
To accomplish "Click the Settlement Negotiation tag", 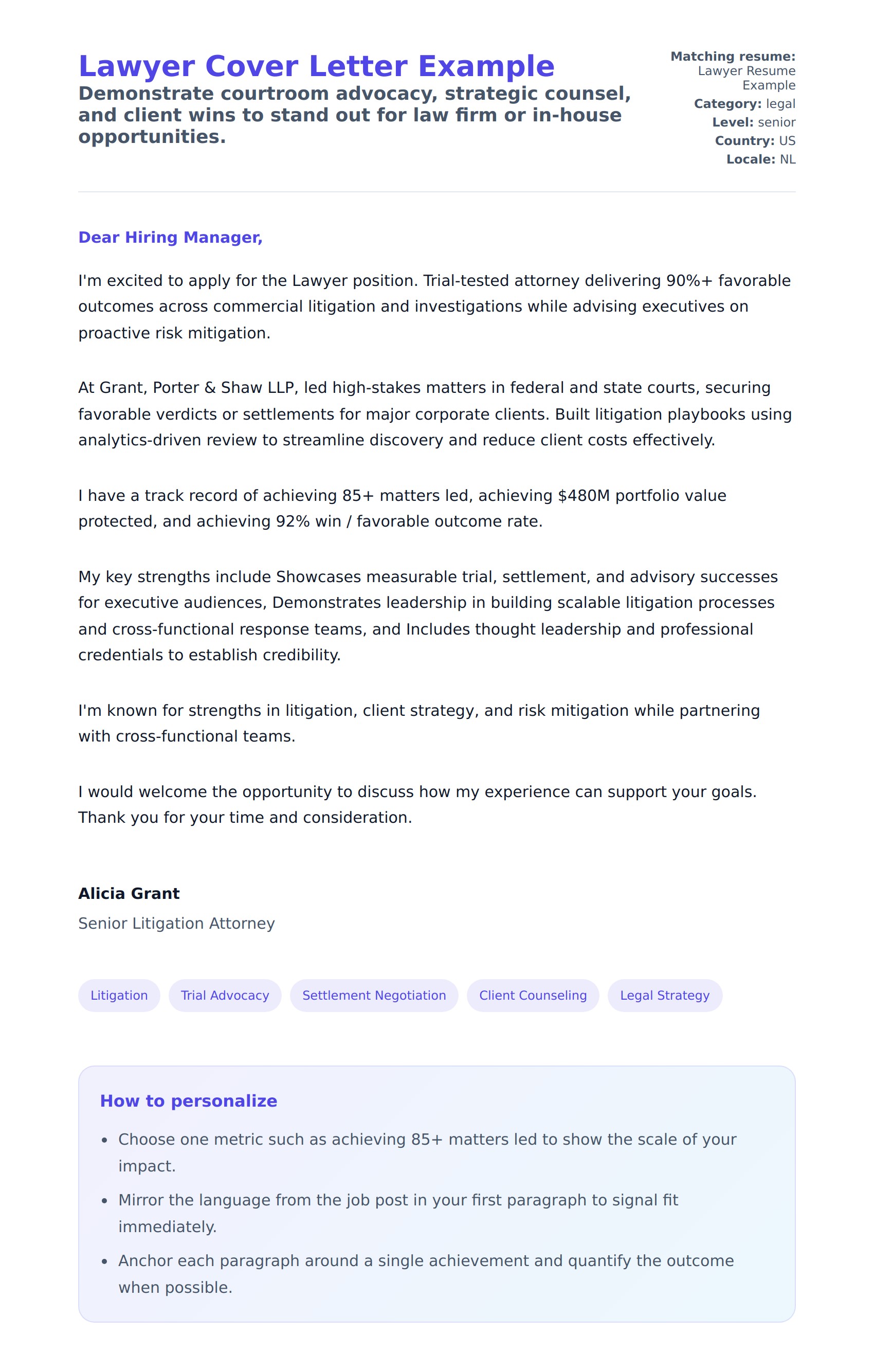I will pyautogui.click(x=374, y=996).
